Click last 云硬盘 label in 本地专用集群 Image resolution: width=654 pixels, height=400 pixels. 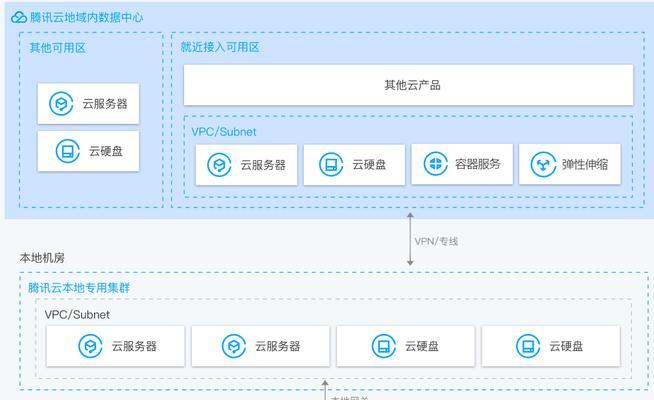coord(566,346)
